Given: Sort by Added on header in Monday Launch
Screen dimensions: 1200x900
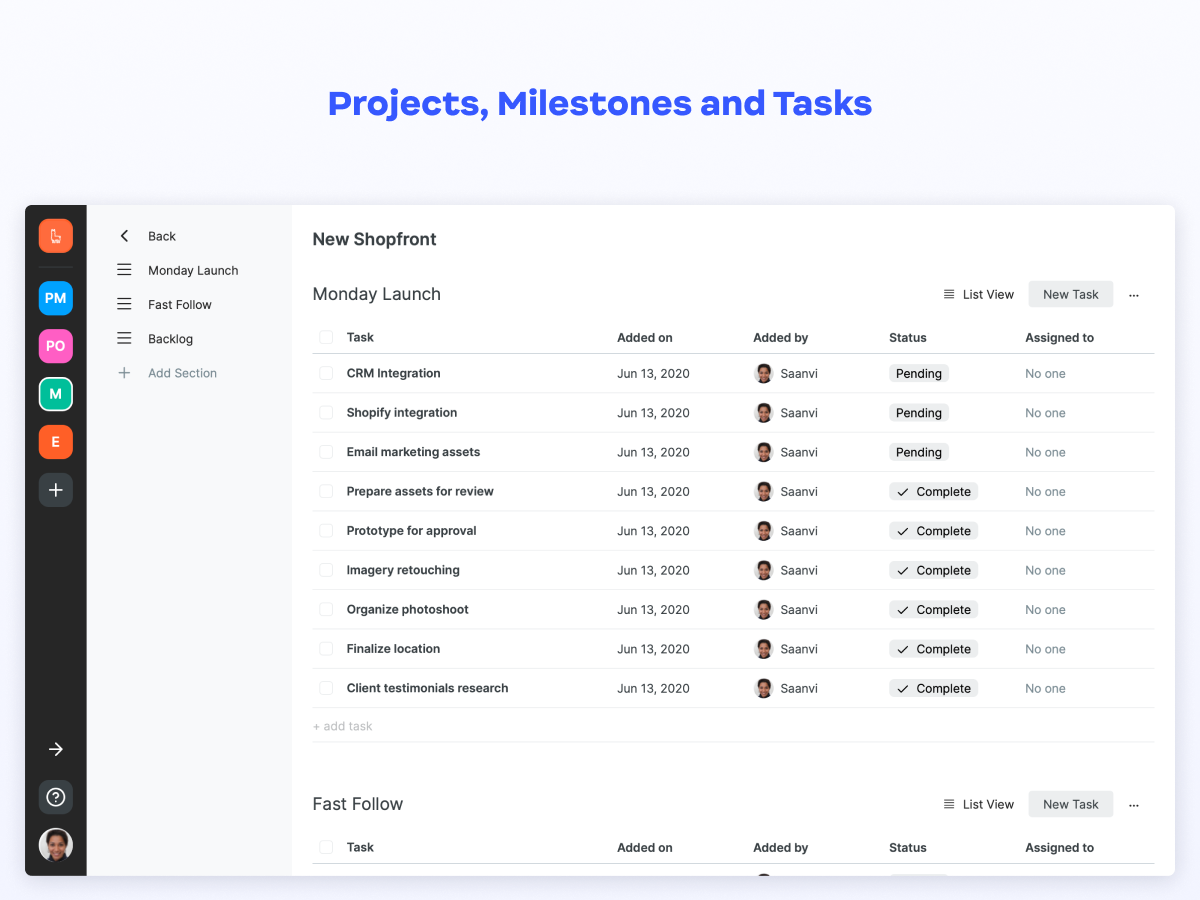Looking at the screenshot, I should tap(645, 338).
